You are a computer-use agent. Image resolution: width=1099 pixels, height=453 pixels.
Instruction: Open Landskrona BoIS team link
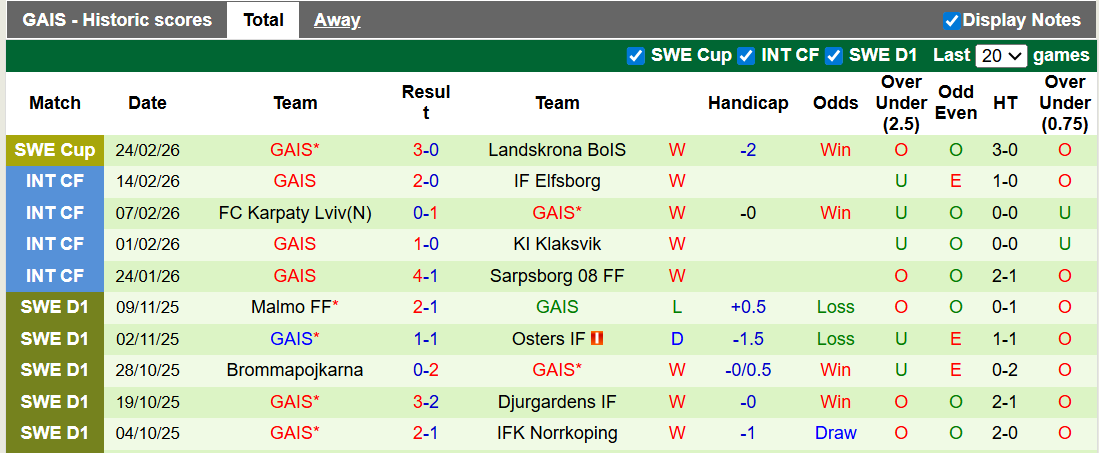557,150
